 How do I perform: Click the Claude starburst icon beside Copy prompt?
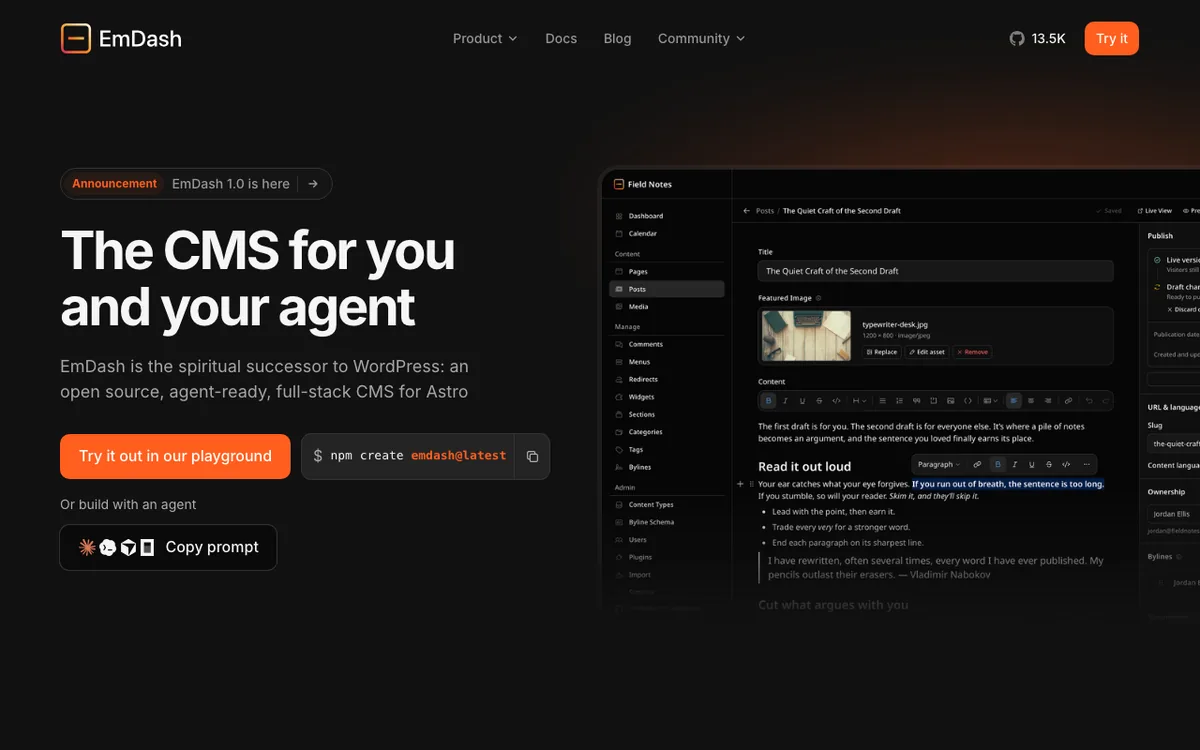click(x=87, y=547)
